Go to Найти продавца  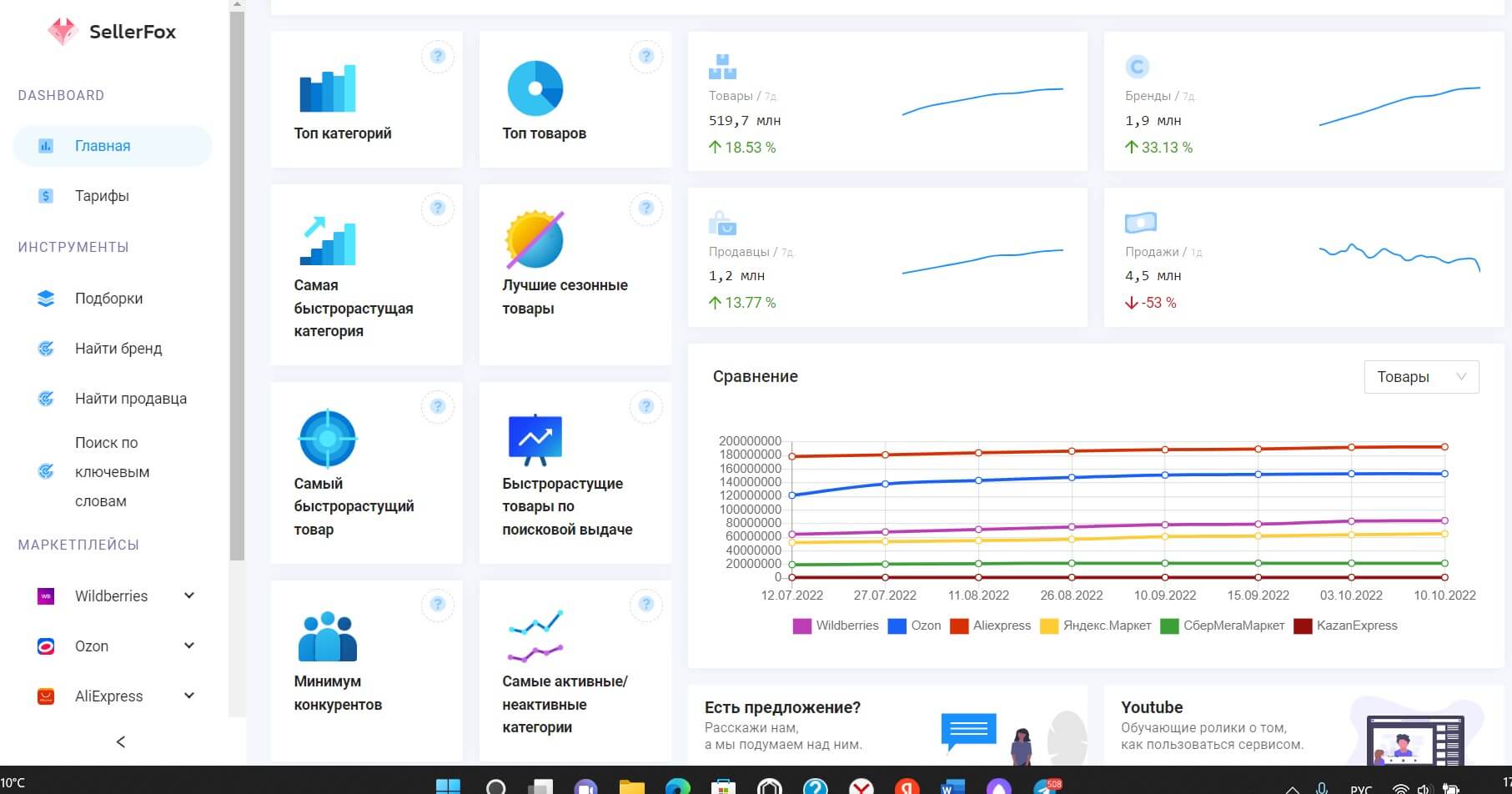coord(131,399)
